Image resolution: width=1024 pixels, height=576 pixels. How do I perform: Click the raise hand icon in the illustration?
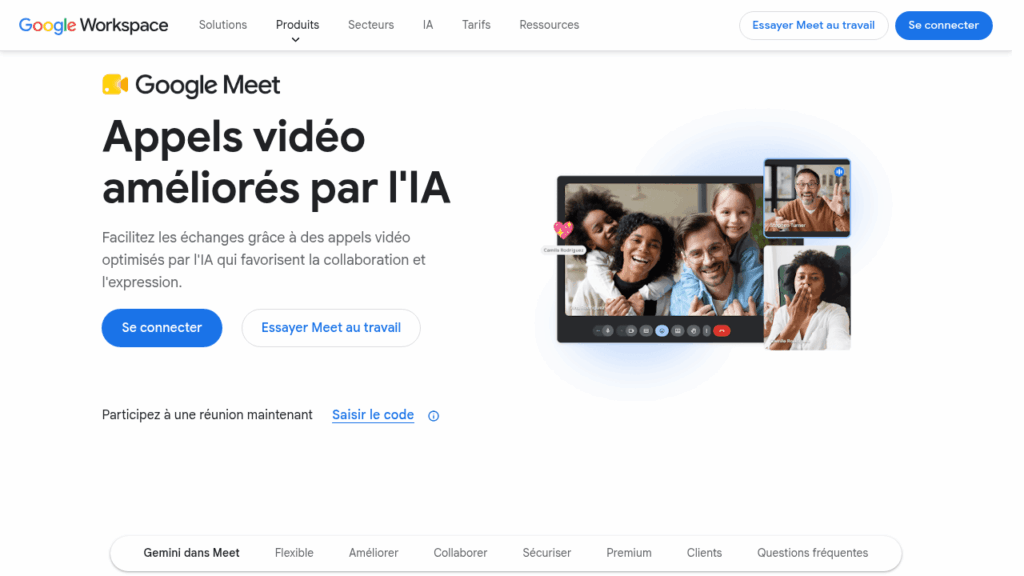click(x=694, y=331)
